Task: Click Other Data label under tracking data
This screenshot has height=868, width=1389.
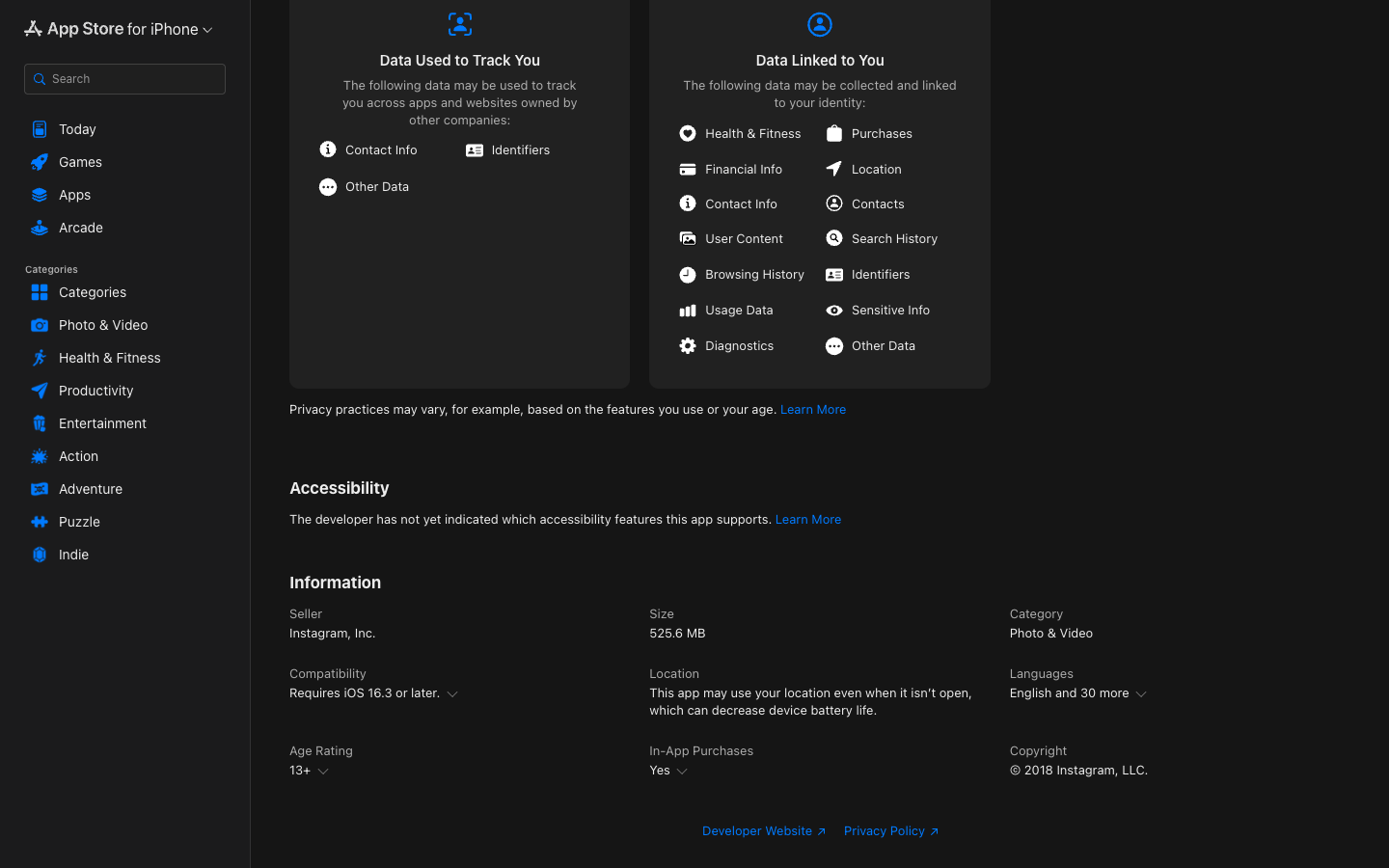Action: pos(377,187)
